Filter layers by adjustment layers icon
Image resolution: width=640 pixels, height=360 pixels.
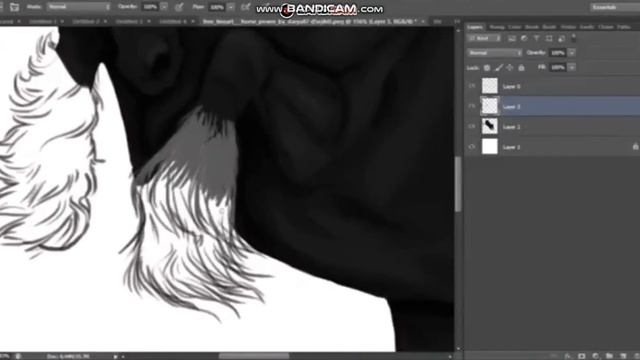(524, 38)
